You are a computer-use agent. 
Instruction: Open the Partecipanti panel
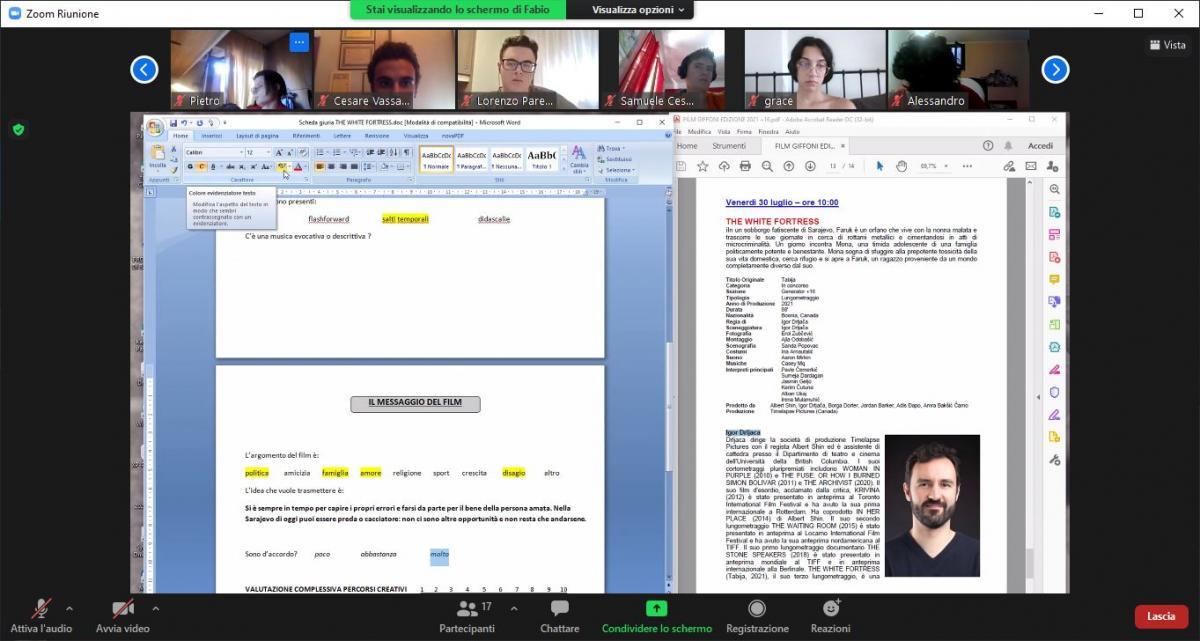point(466,616)
